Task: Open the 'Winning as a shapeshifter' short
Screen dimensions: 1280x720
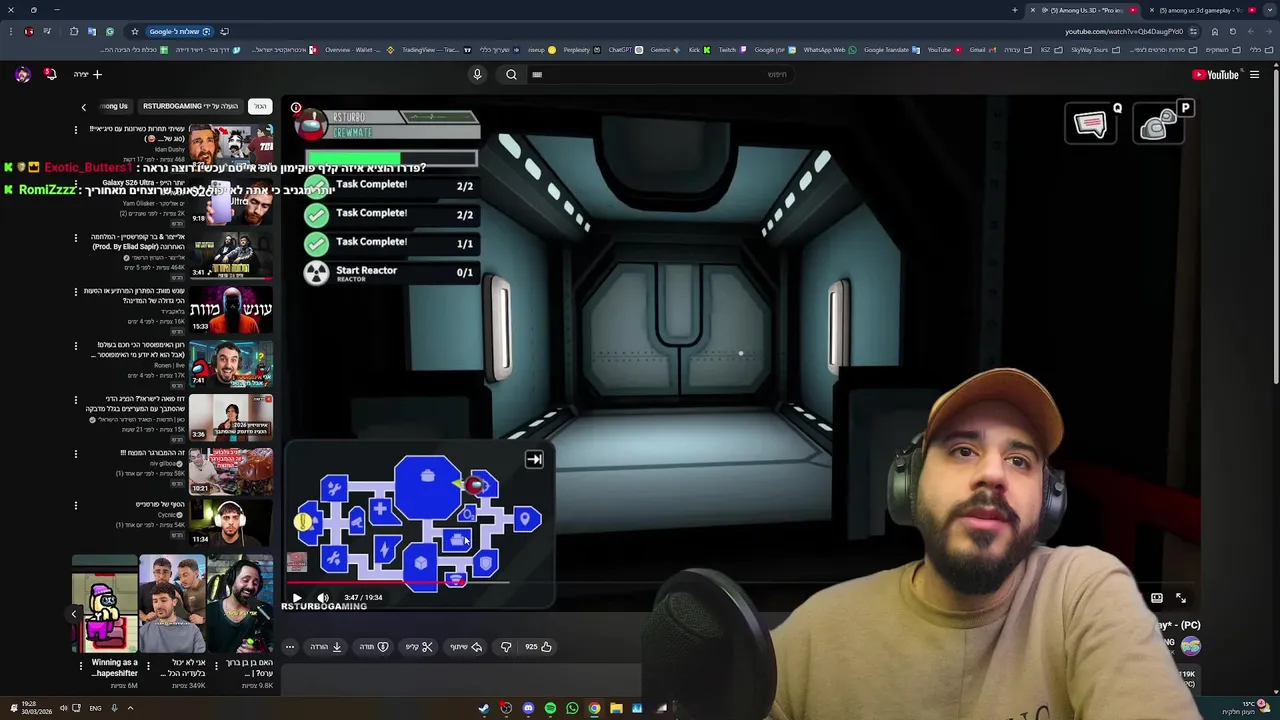Action: [105, 604]
